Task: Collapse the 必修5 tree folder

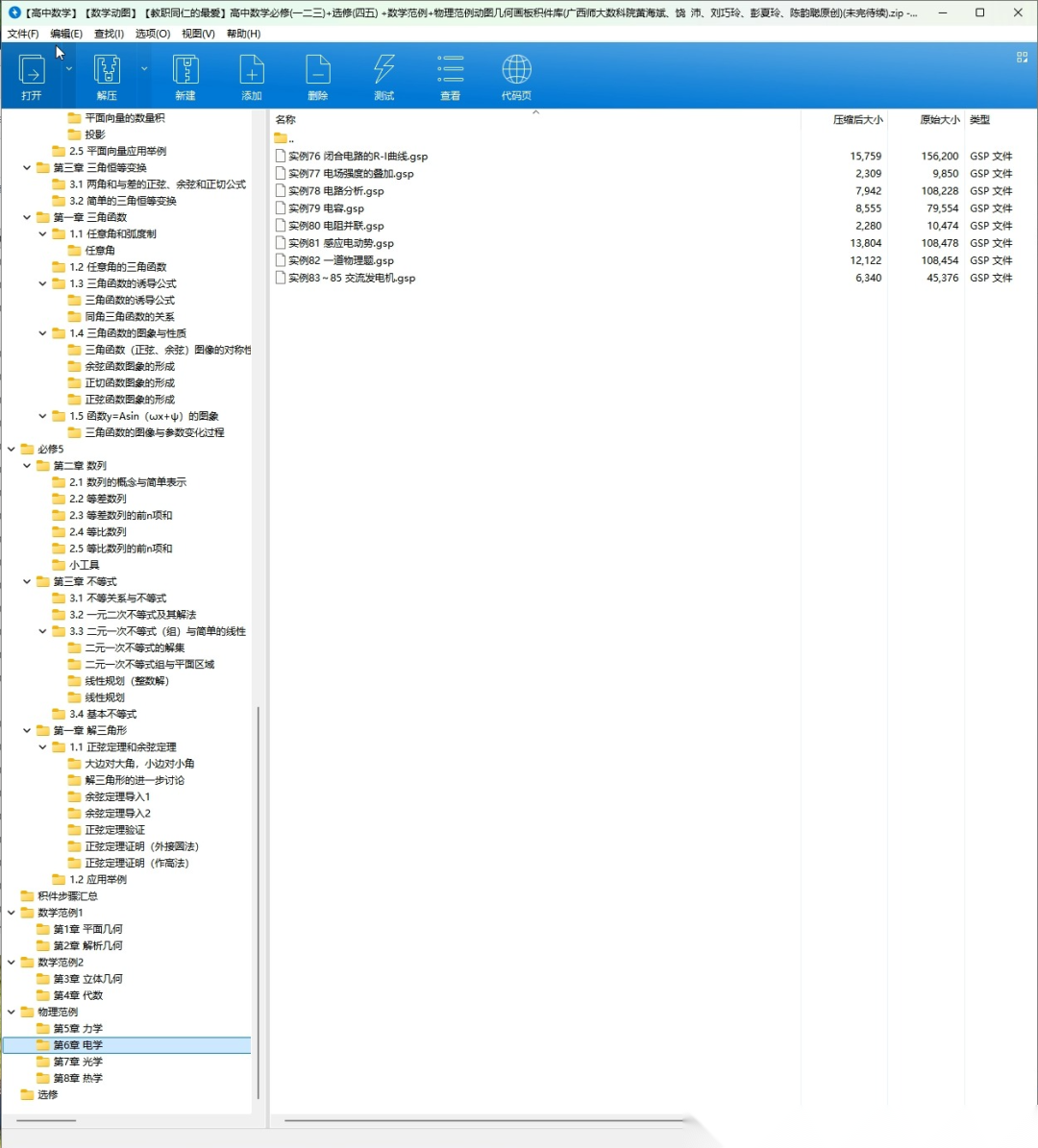Action: (12, 450)
